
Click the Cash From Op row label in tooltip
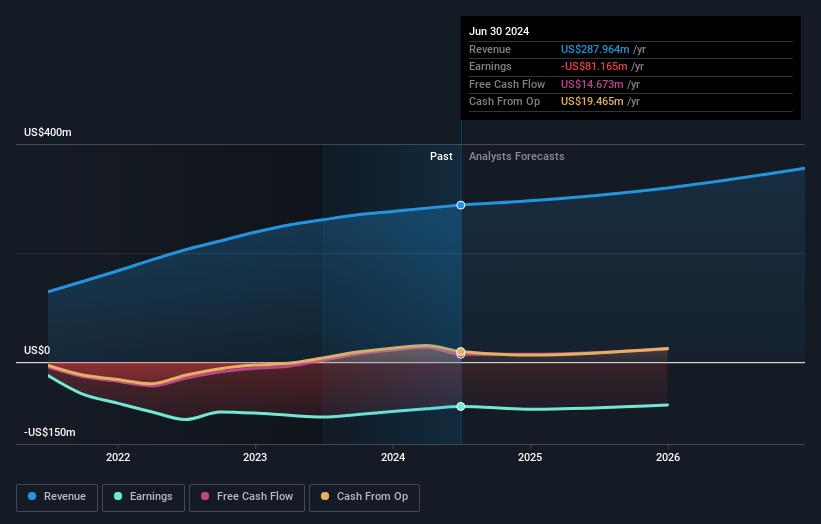[504, 102]
